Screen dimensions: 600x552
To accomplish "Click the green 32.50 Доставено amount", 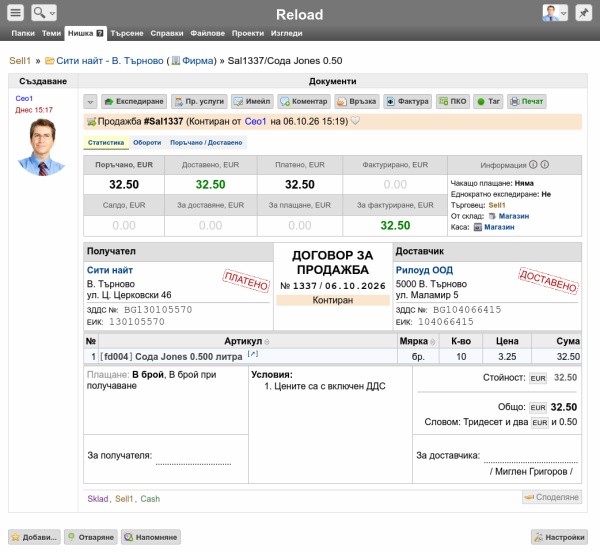I will [210, 185].
